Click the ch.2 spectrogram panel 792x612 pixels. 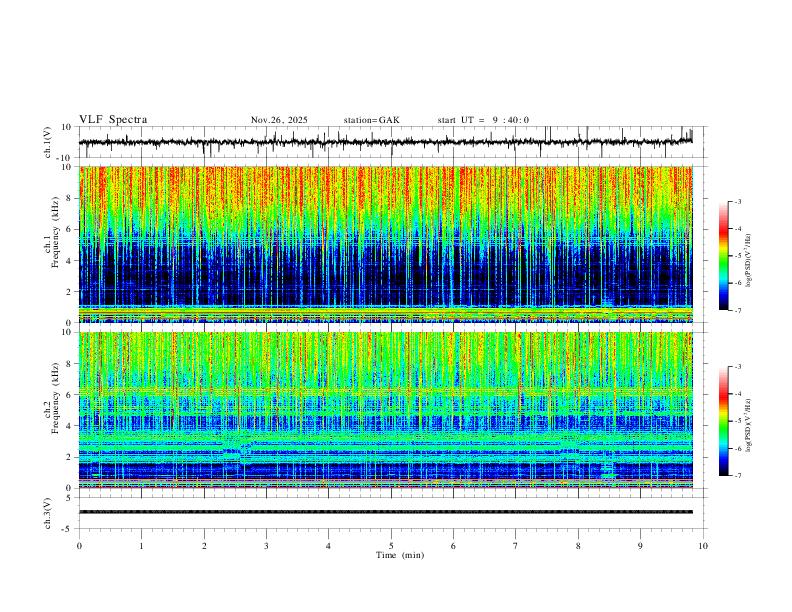(385, 410)
